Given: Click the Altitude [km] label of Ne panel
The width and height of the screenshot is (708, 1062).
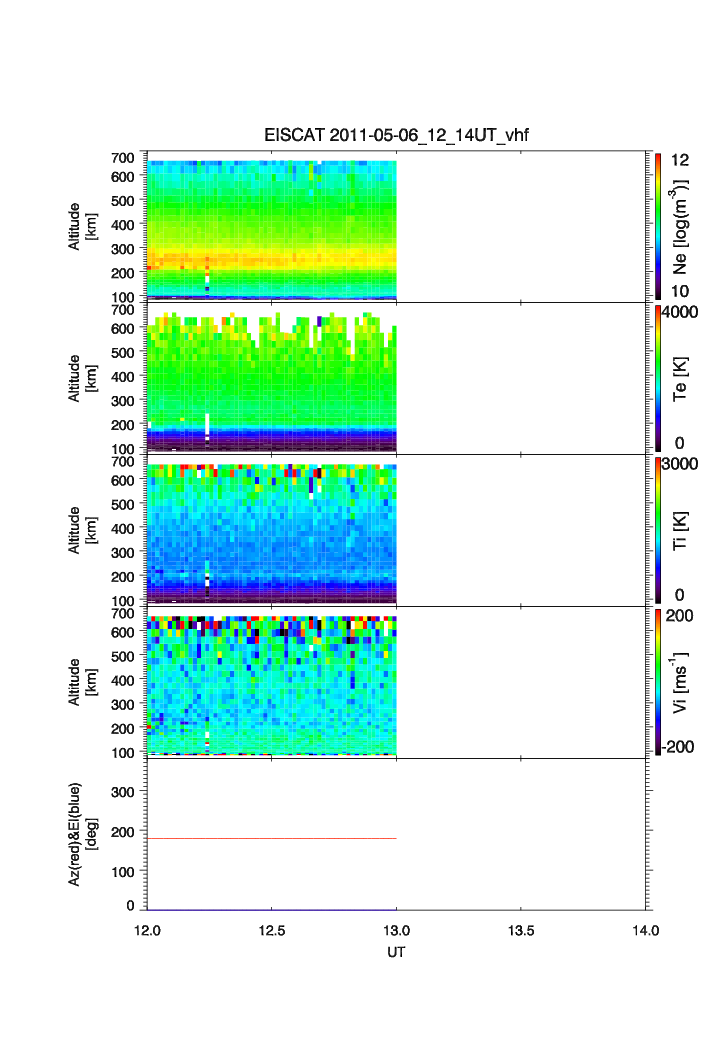Looking at the screenshot, I should (x=82, y=226).
